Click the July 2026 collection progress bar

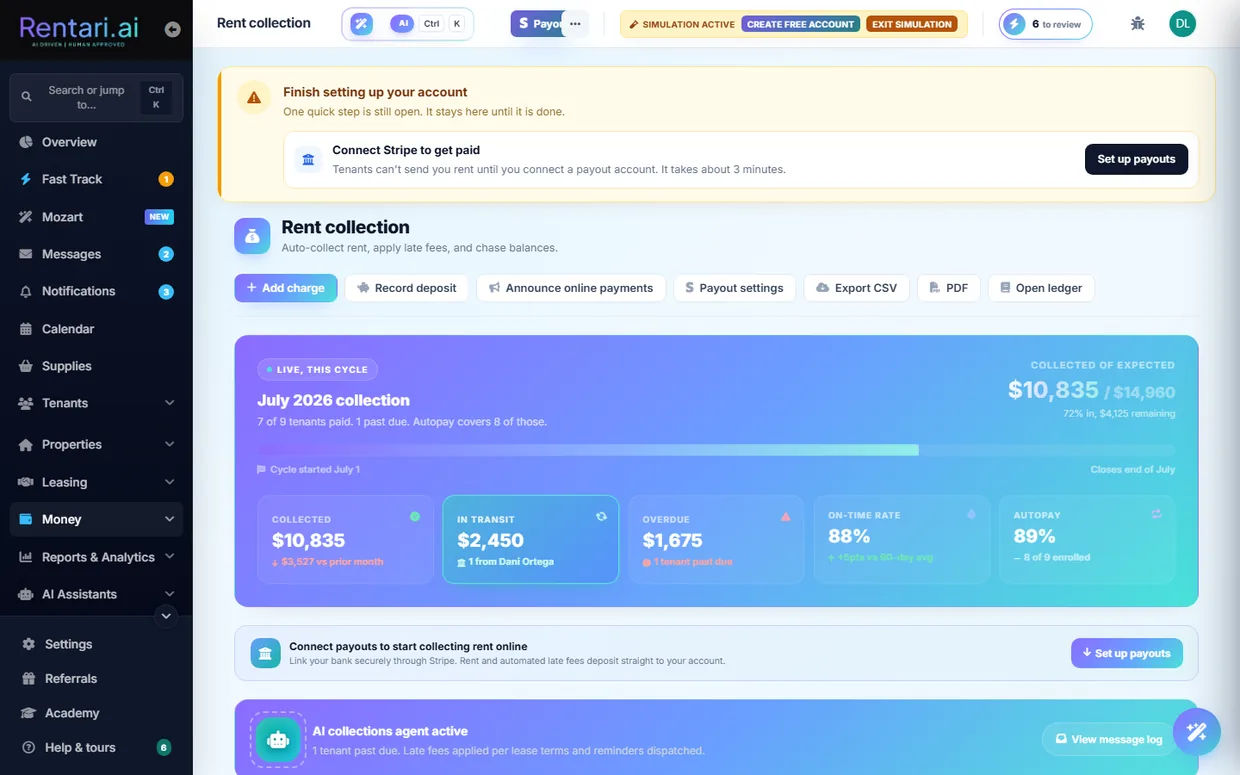pos(716,450)
